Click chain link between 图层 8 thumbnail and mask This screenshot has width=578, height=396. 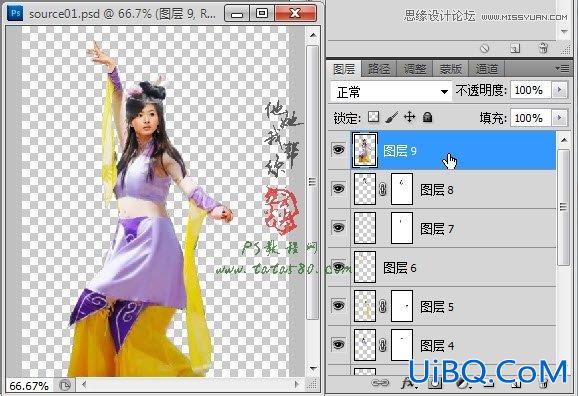[383, 190]
